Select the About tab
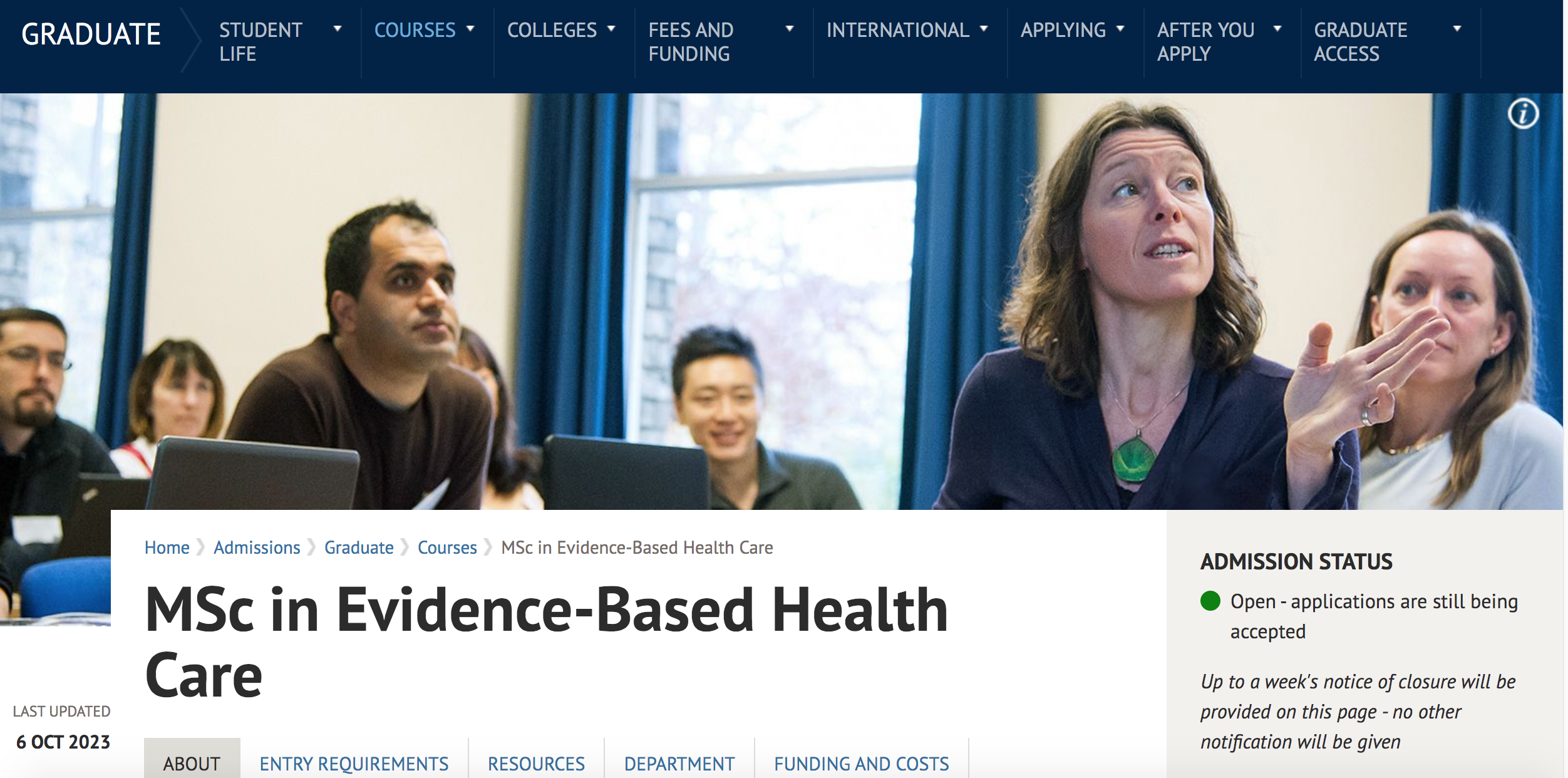 (x=192, y=762)
